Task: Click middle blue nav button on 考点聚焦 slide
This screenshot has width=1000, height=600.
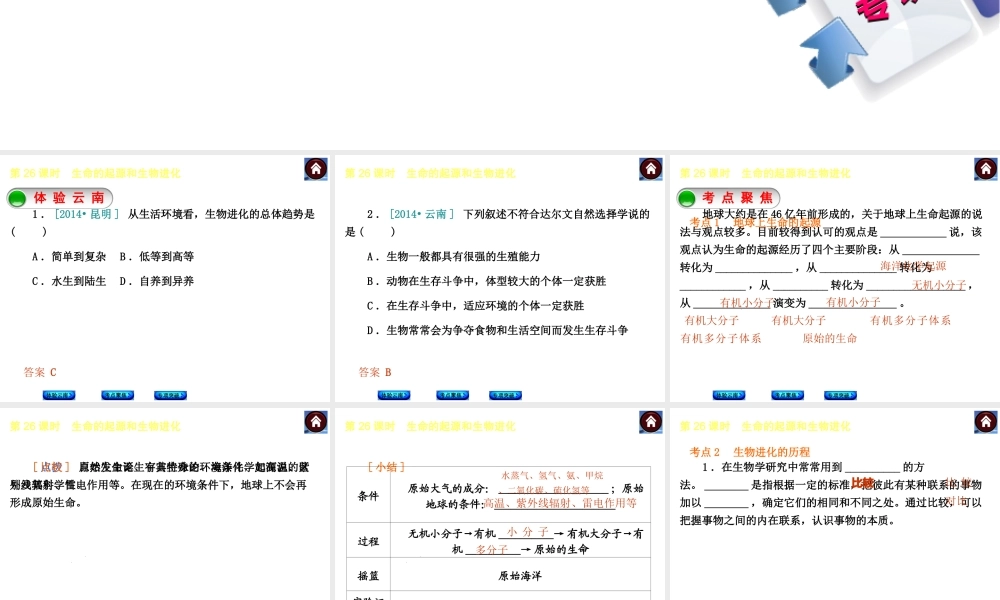Action: click(x=787, y=395)
